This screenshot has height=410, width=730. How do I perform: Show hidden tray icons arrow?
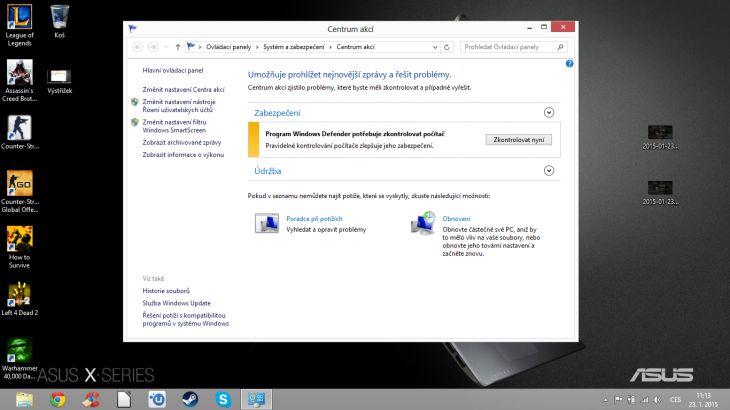pos(605,400)
